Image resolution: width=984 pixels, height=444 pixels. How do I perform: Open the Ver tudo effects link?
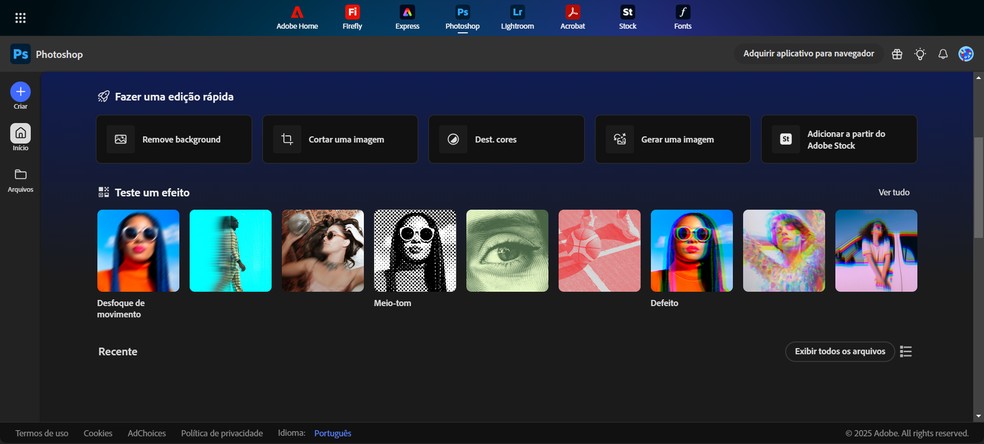pos(893,192)
